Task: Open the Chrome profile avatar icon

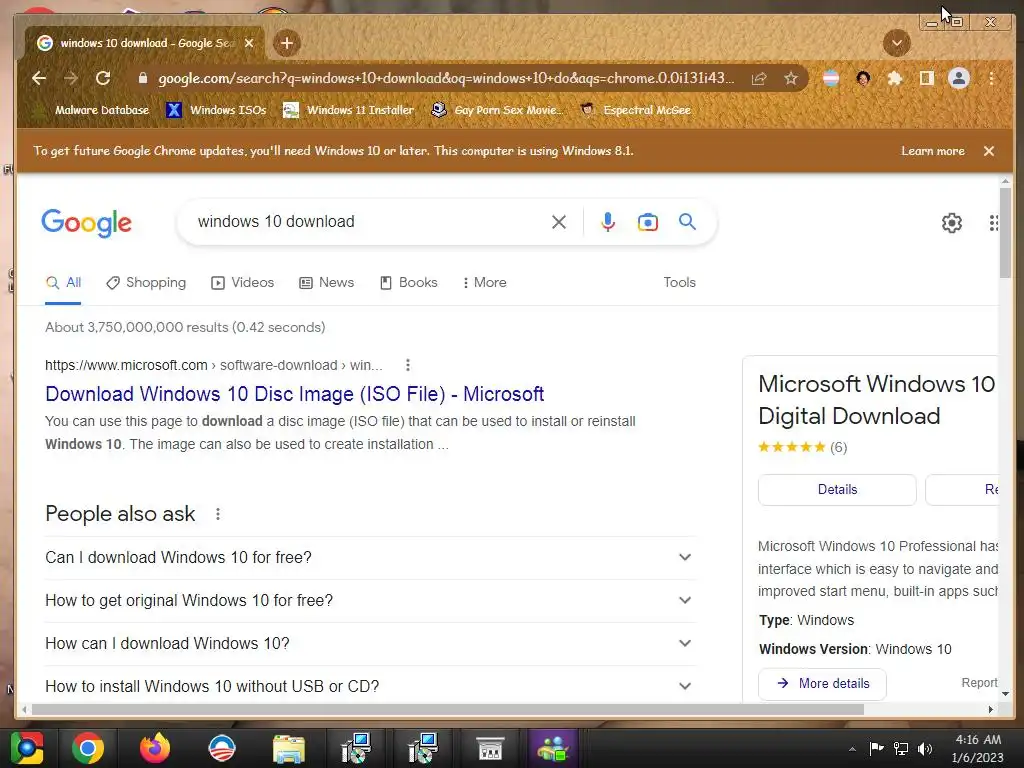Action: (x=959, y=78)
